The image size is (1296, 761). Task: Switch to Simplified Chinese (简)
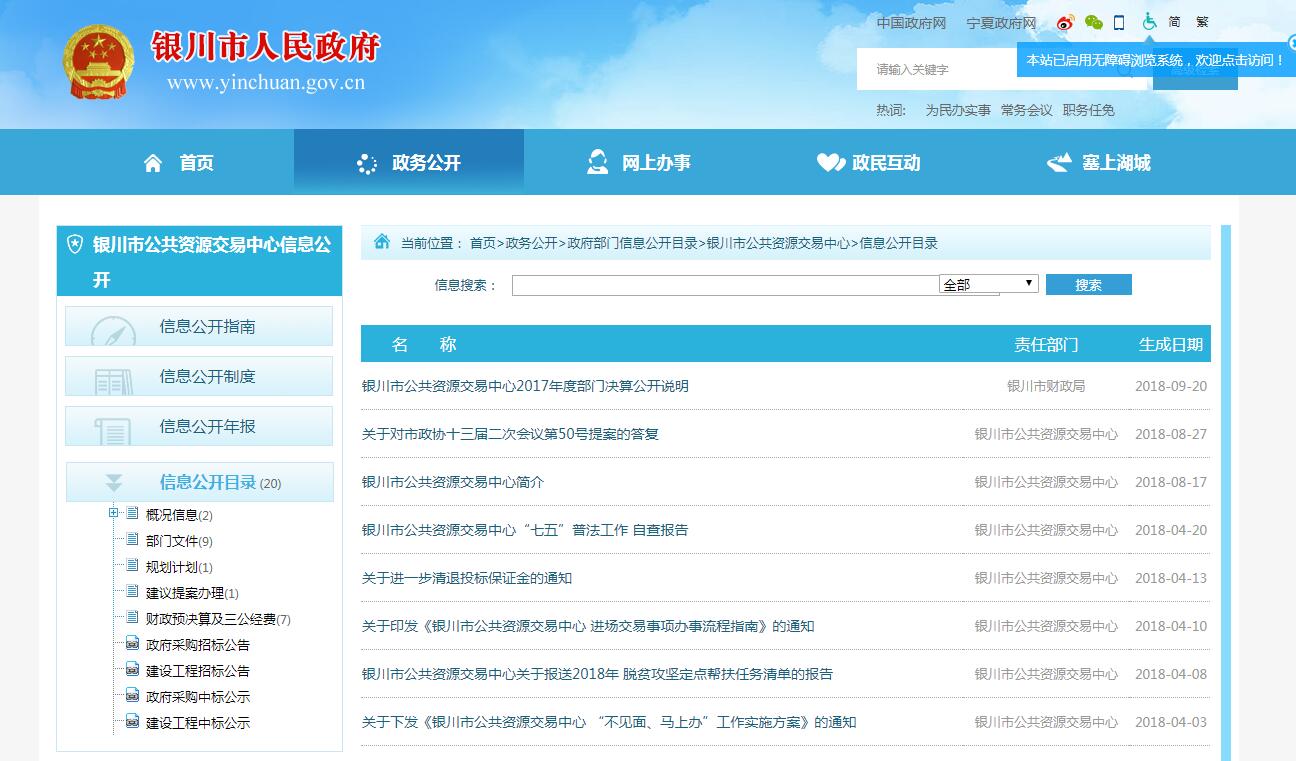[1175, 22]
